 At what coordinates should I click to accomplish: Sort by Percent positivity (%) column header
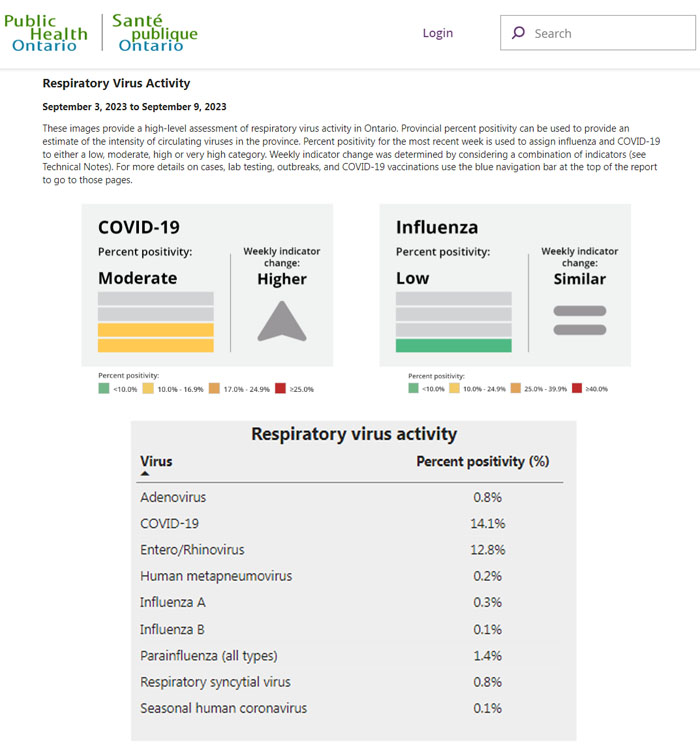point(482,461)
